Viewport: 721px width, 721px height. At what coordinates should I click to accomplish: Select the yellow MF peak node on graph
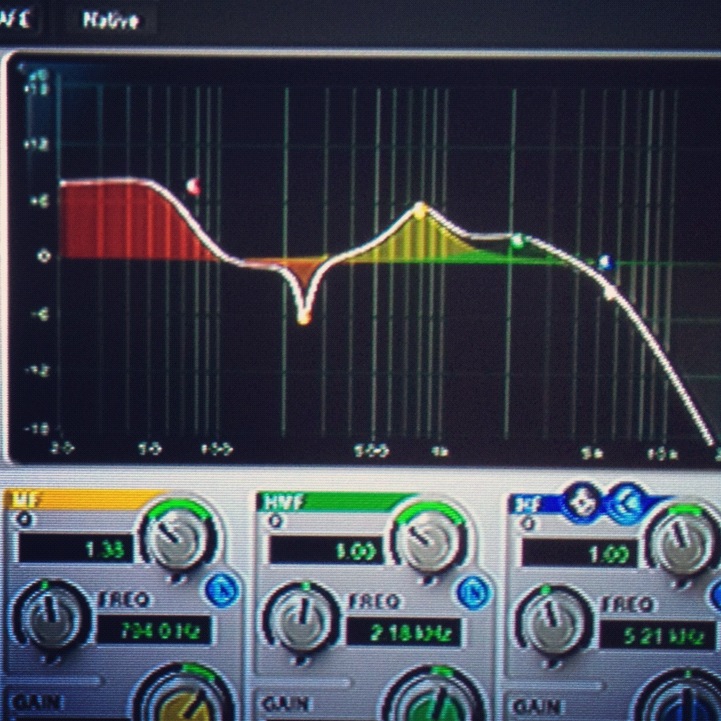[x=420, y=210]
